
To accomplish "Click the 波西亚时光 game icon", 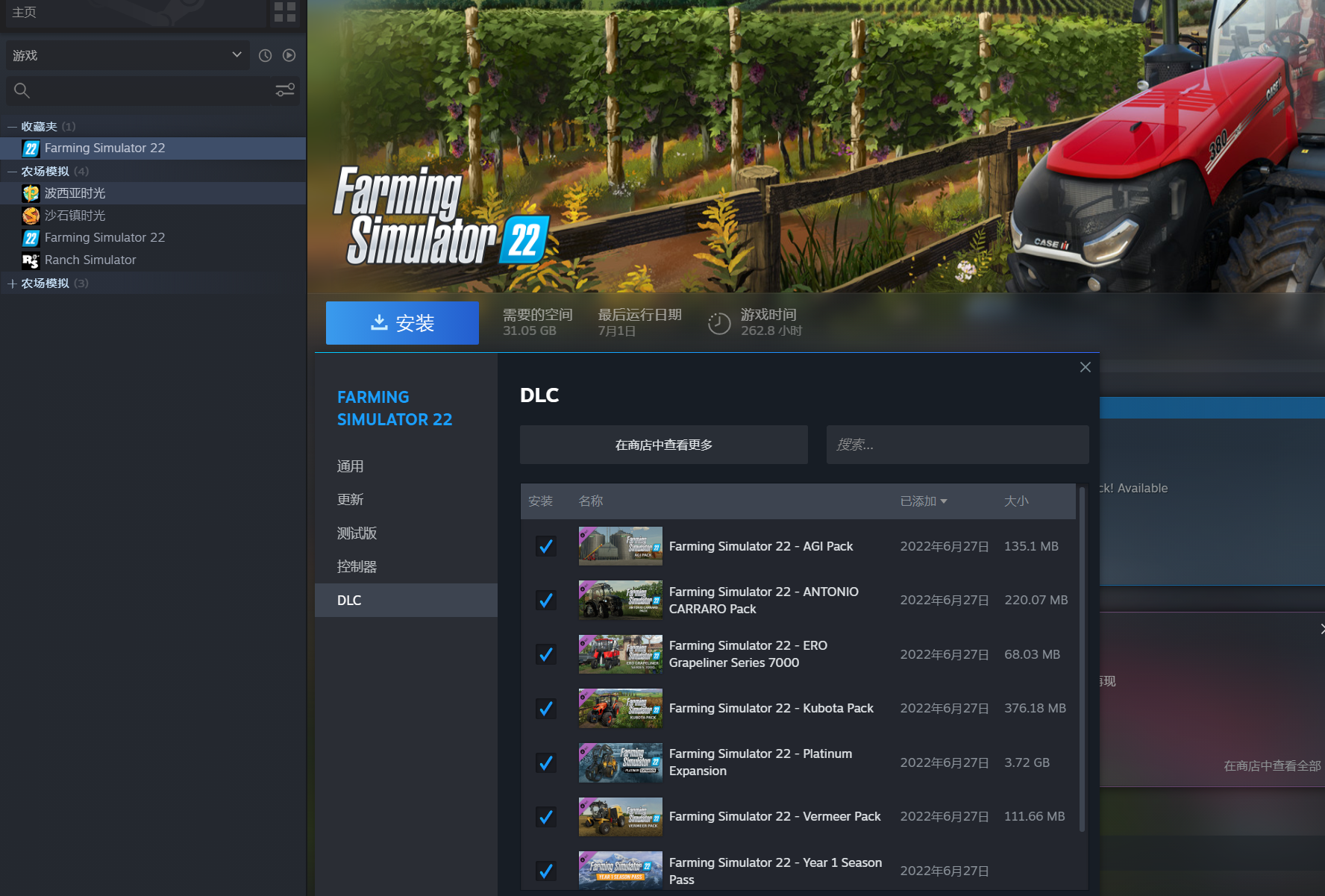I will click(x=31, y=193).
